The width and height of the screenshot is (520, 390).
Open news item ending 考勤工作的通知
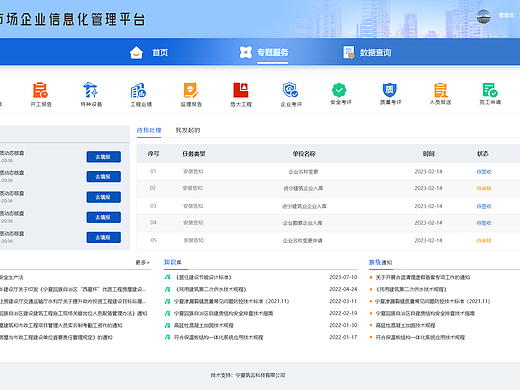click(61, 325)
